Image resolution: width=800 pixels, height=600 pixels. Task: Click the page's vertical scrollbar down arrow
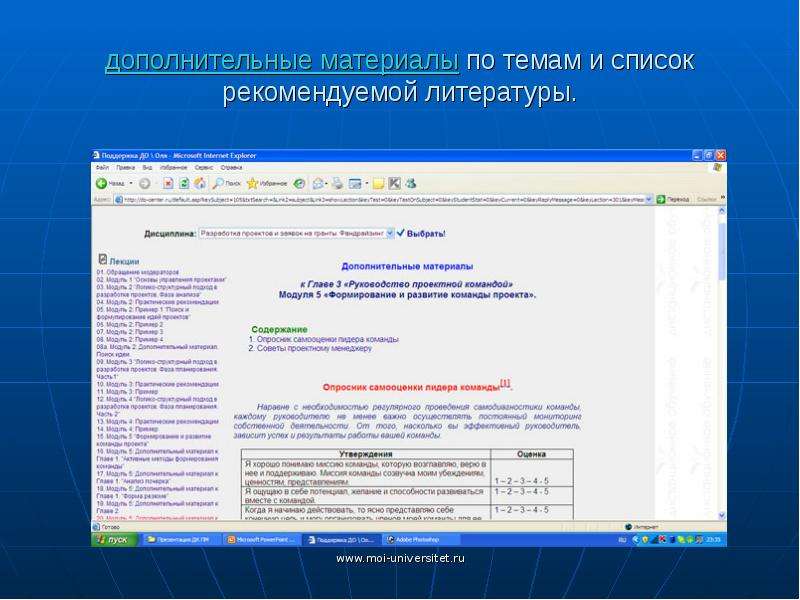[721, 515]
